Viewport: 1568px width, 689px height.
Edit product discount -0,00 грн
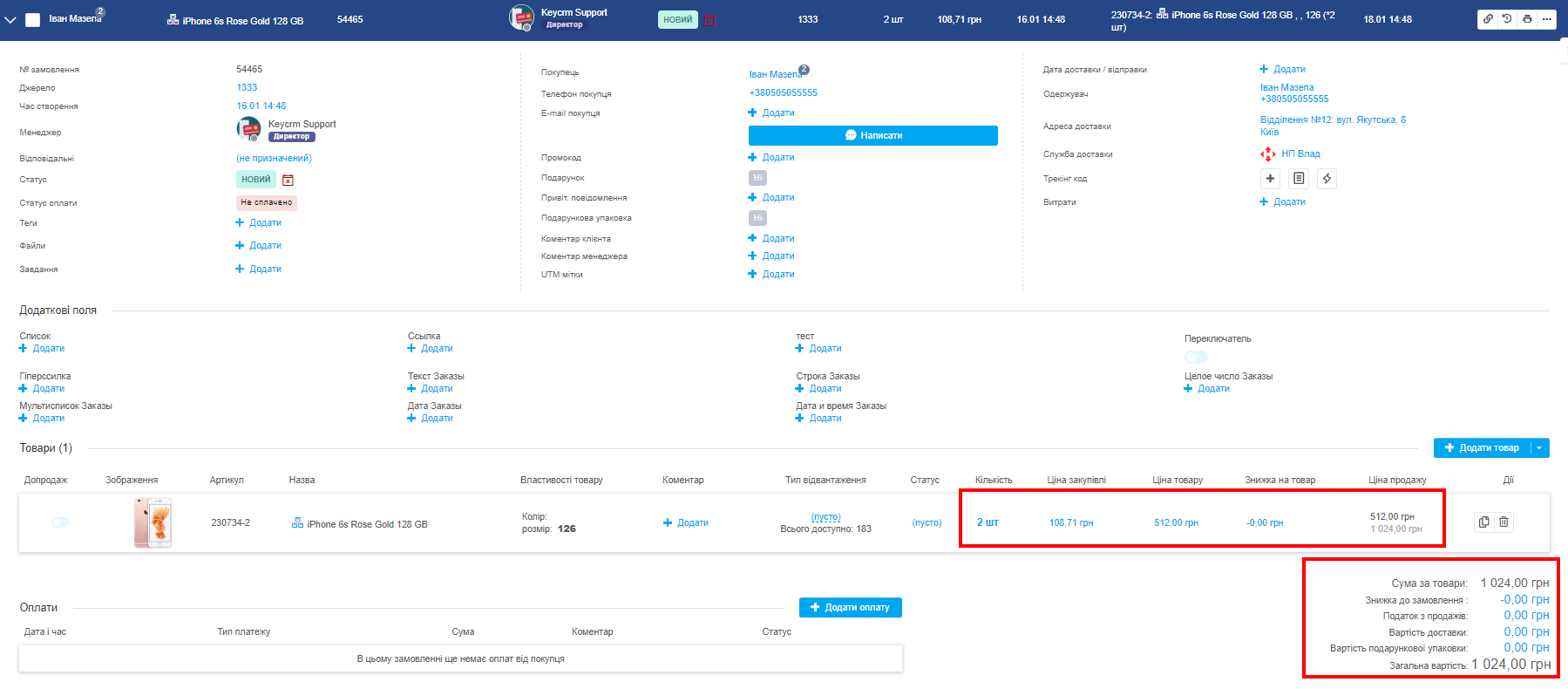(1265, 522)
